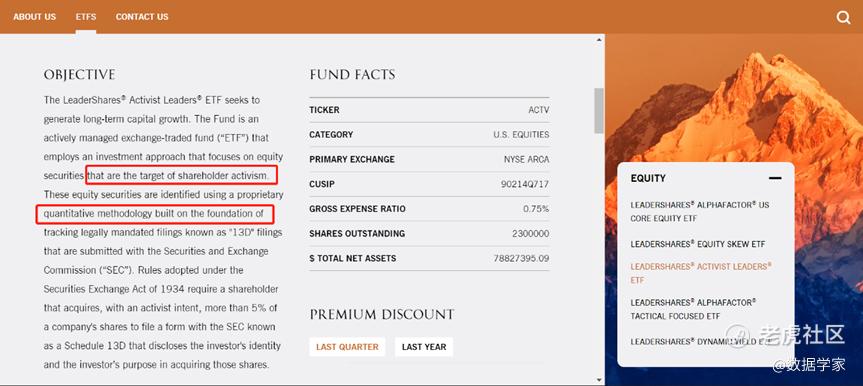The width and height of the screenshot is (863, 386).
Task: Click the CUSIP row label
Action: coord(321,184)
